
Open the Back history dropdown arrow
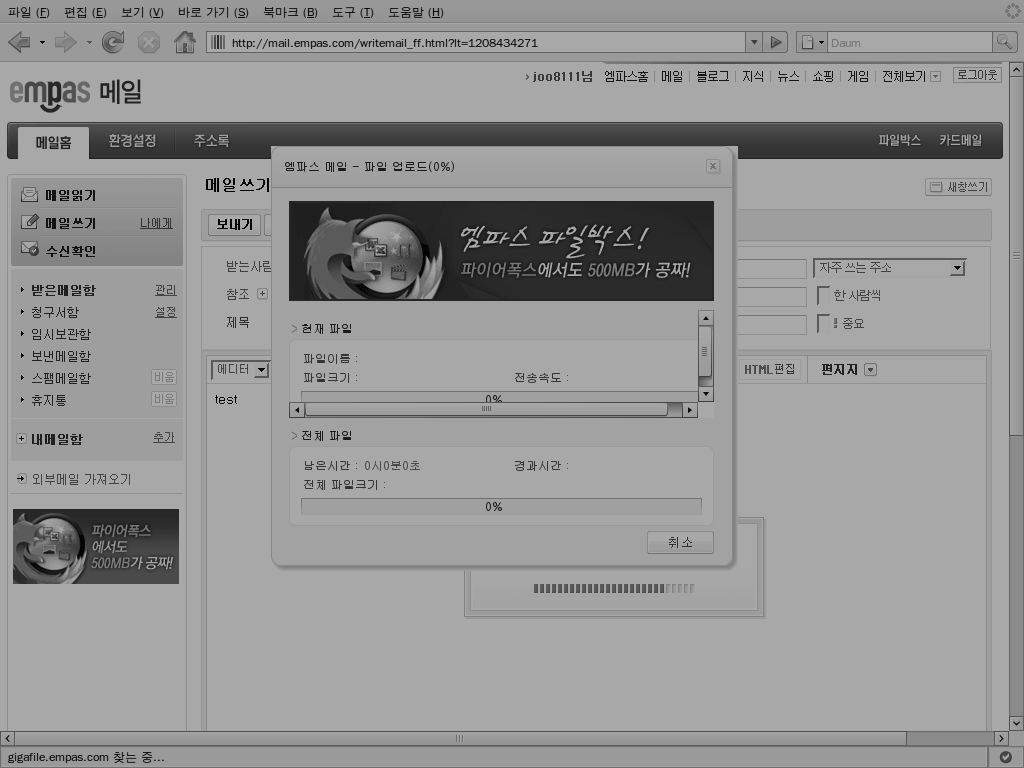[42, 43]
